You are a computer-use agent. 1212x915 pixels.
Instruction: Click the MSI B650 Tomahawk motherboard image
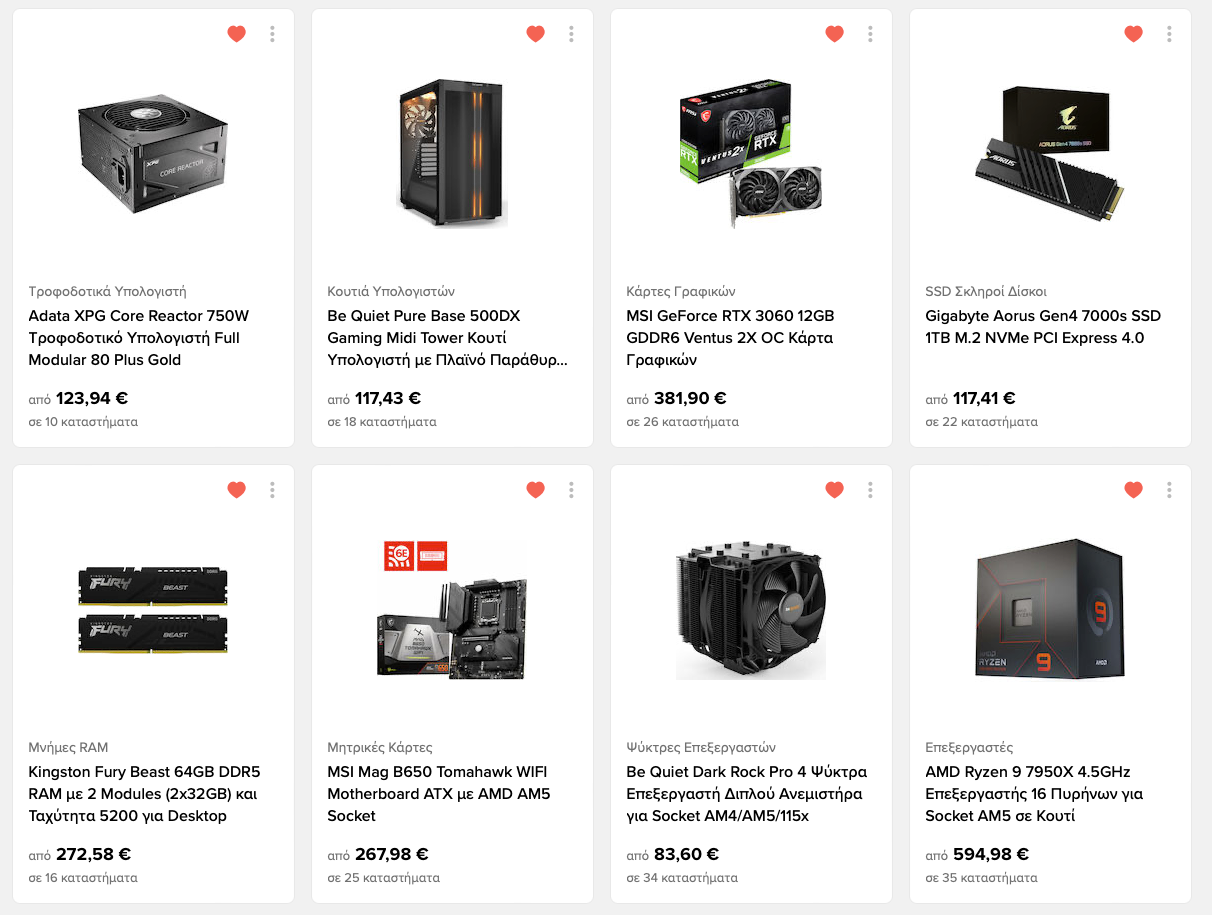coord(452,610)
